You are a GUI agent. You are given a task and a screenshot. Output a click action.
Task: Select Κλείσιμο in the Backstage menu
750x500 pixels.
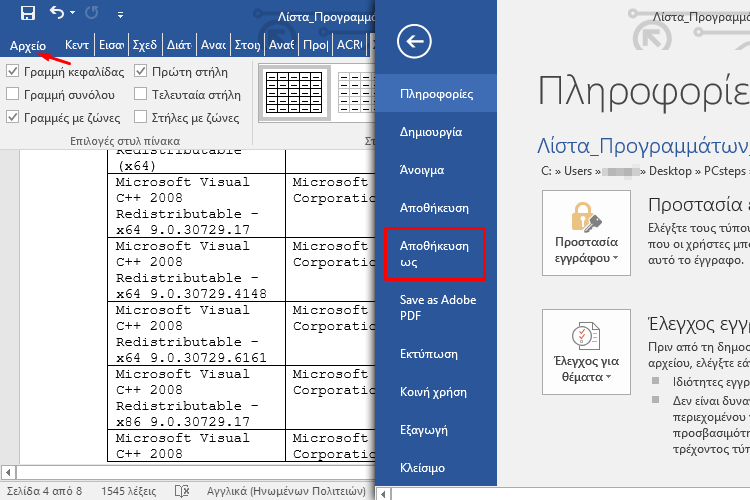[436, 468]
